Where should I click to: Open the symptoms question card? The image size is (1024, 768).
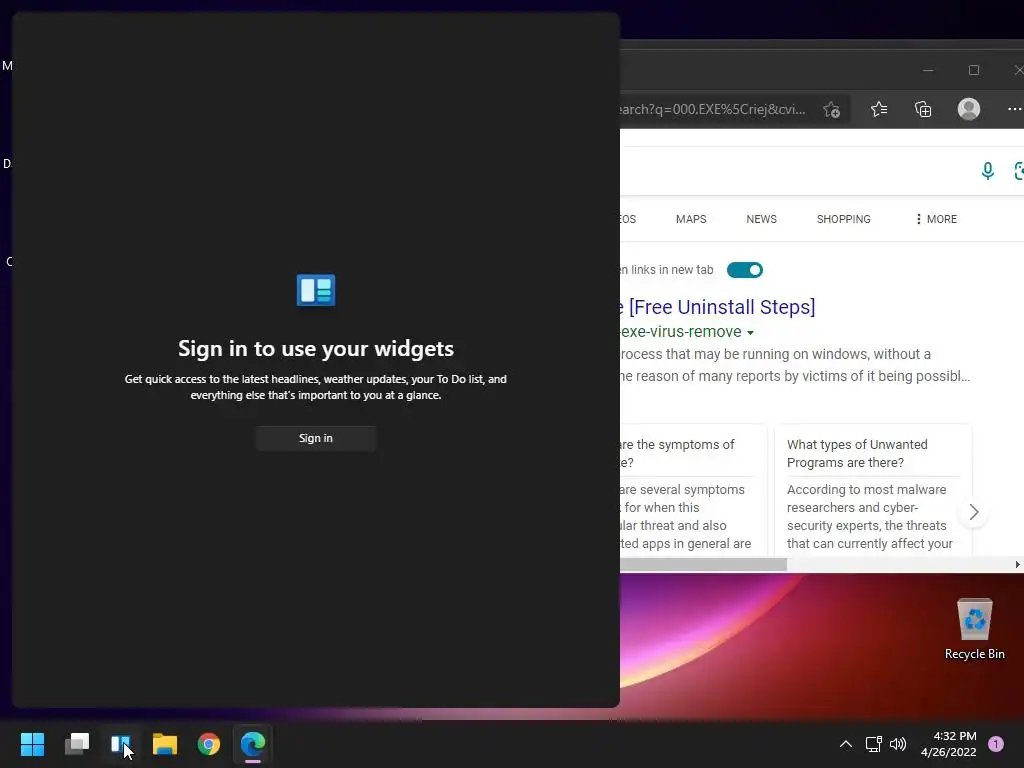[694, 491]
